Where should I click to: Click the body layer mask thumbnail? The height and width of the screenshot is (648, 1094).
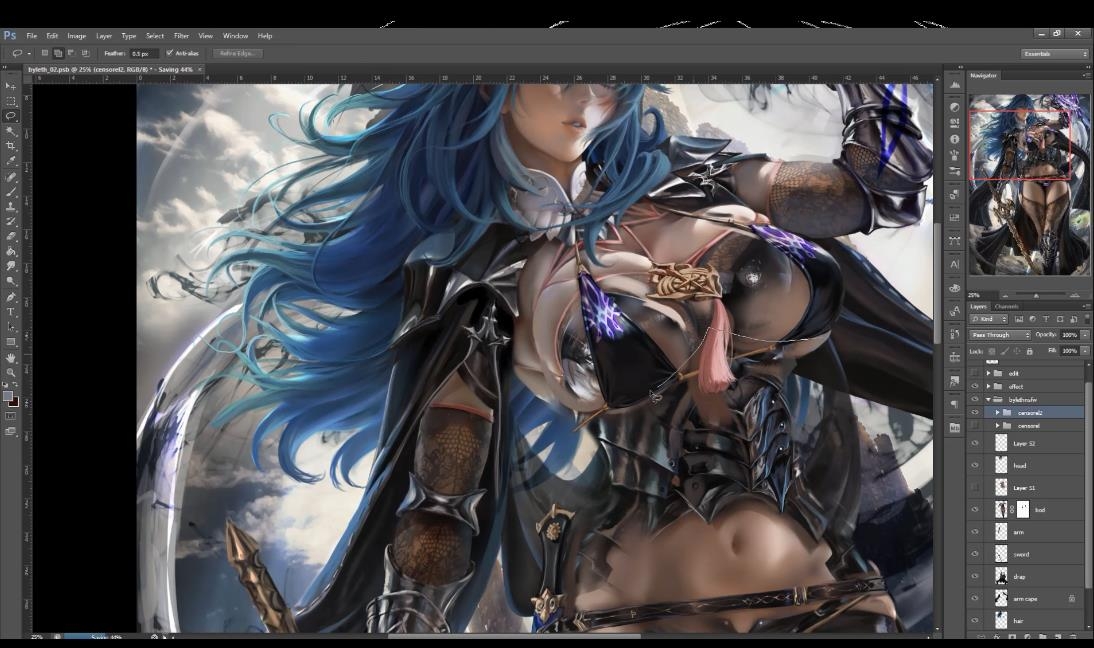(1022, 509)
